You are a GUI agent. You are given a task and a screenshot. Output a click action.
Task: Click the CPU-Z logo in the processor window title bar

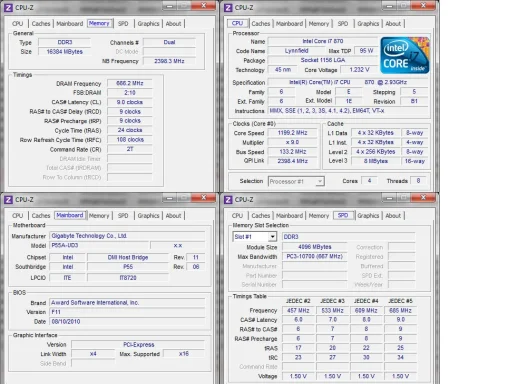tap(228, 7)
